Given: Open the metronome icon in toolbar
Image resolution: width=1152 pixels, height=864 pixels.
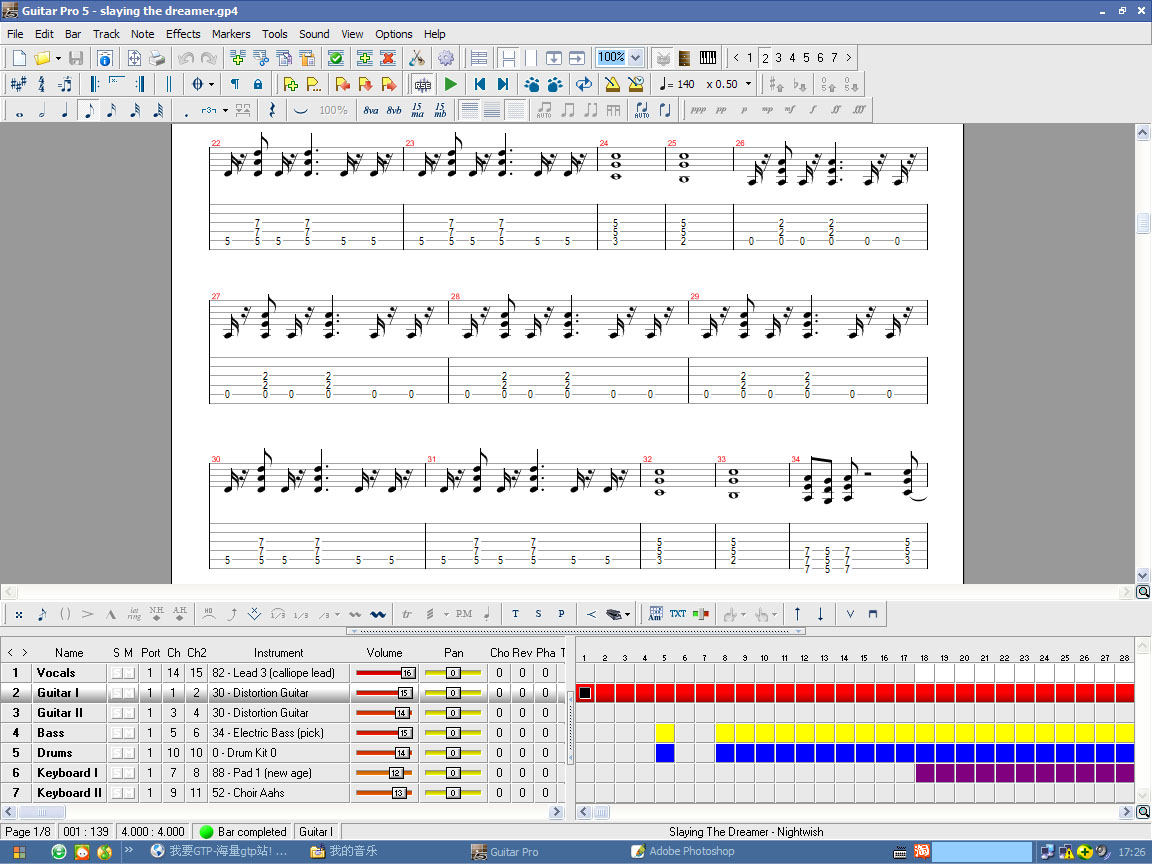Looking at the screenshot, I should coord(611,84).
